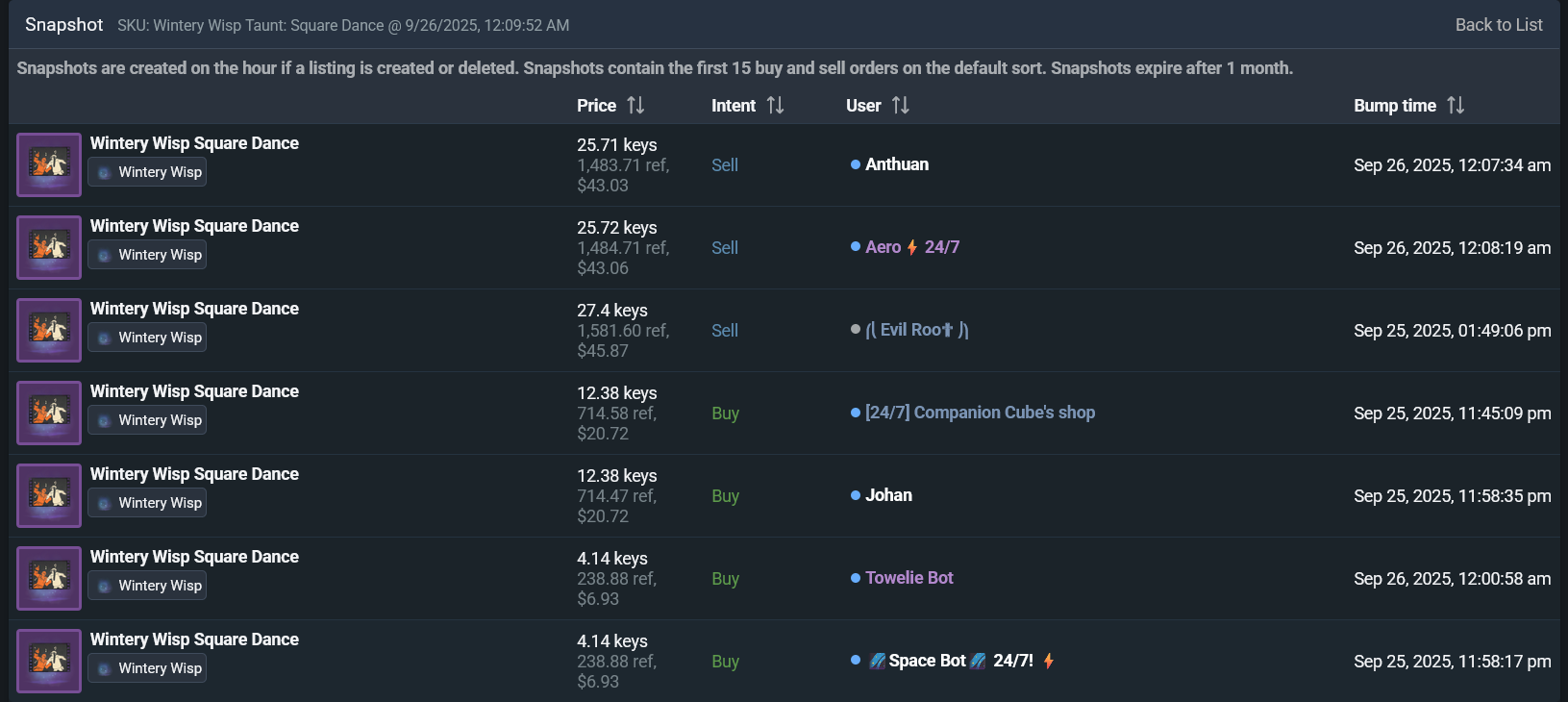Open Companion Cube's shop profile
The image size is (1568, 702).
tap(980, 413)
